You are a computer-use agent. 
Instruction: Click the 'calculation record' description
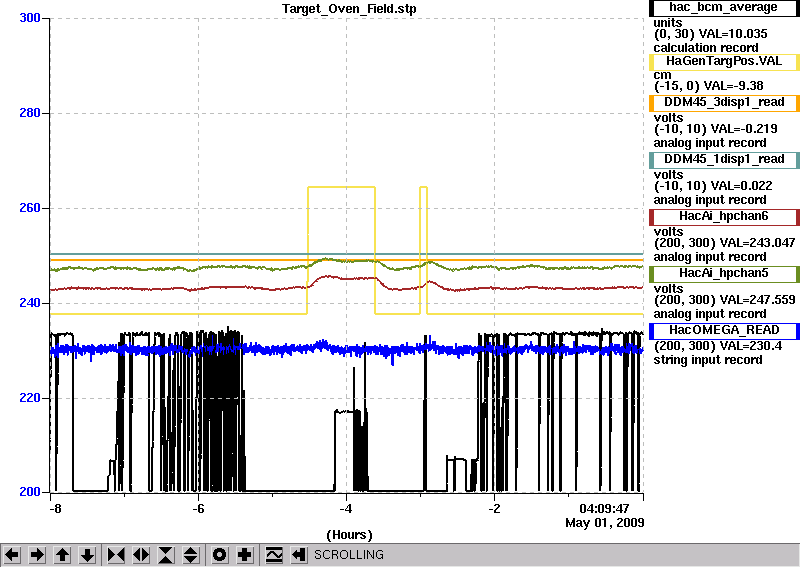point(706,48)
